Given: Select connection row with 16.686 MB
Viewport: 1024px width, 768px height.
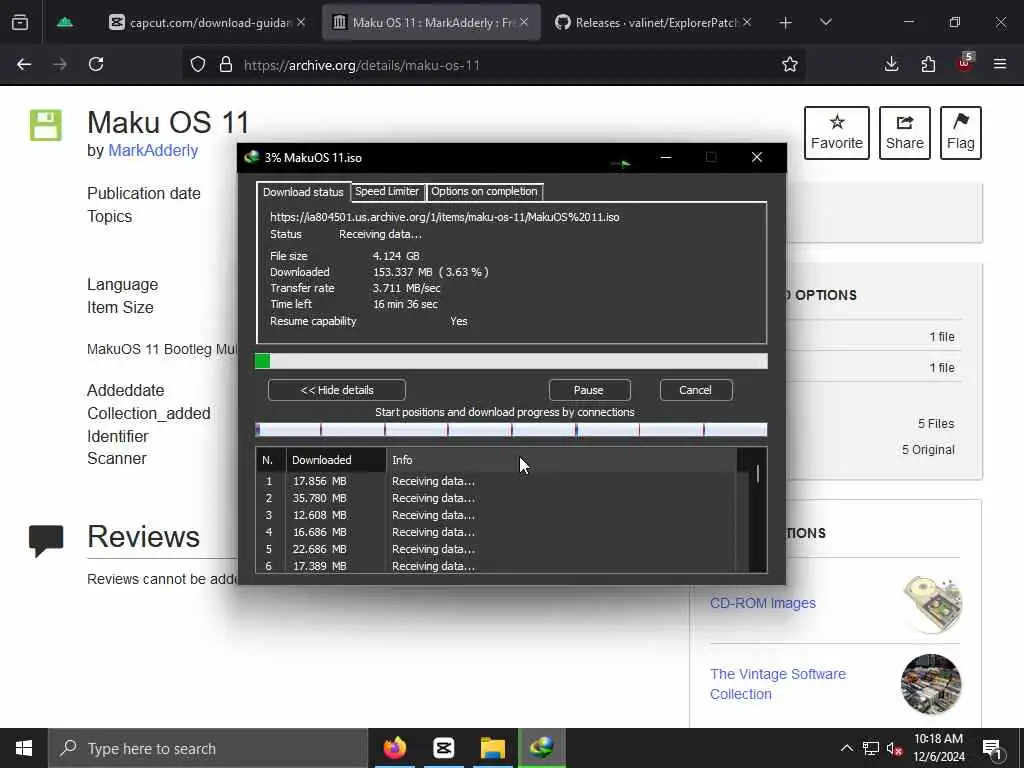Looking at the screenshot, I should 496,532.
